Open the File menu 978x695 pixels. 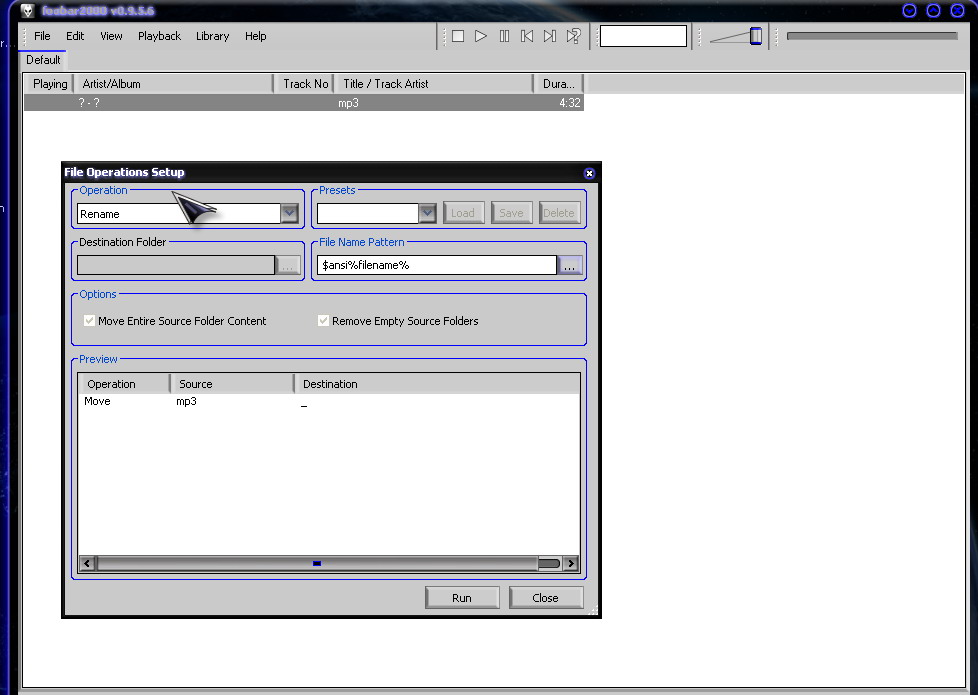pos(42,36)
